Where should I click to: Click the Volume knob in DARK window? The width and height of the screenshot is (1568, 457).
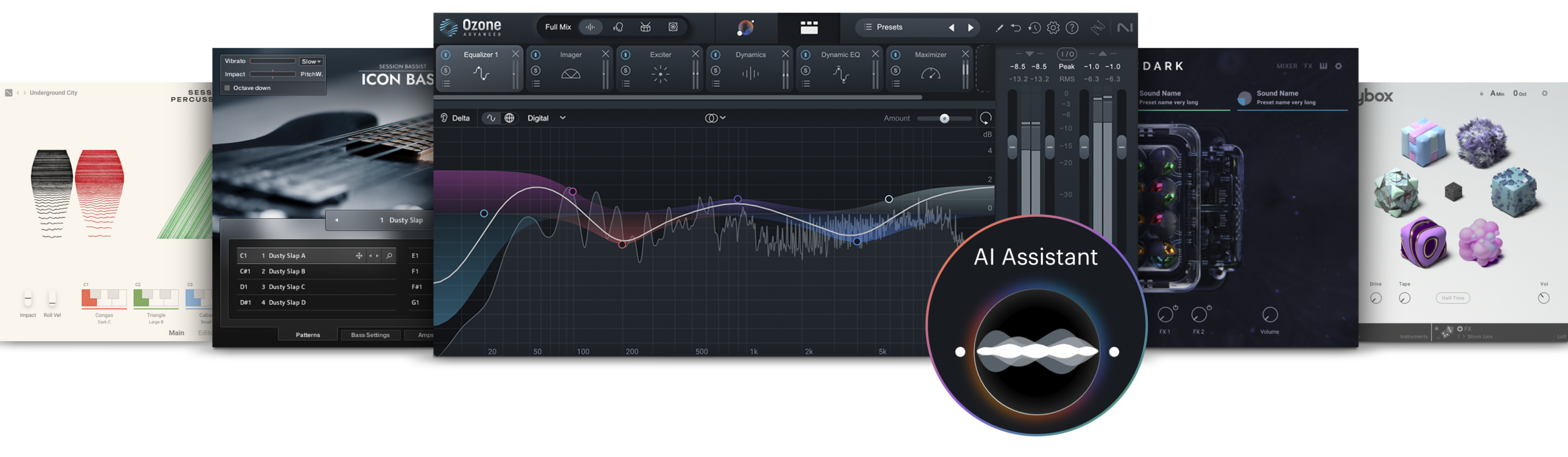[x=1270, y=315]
